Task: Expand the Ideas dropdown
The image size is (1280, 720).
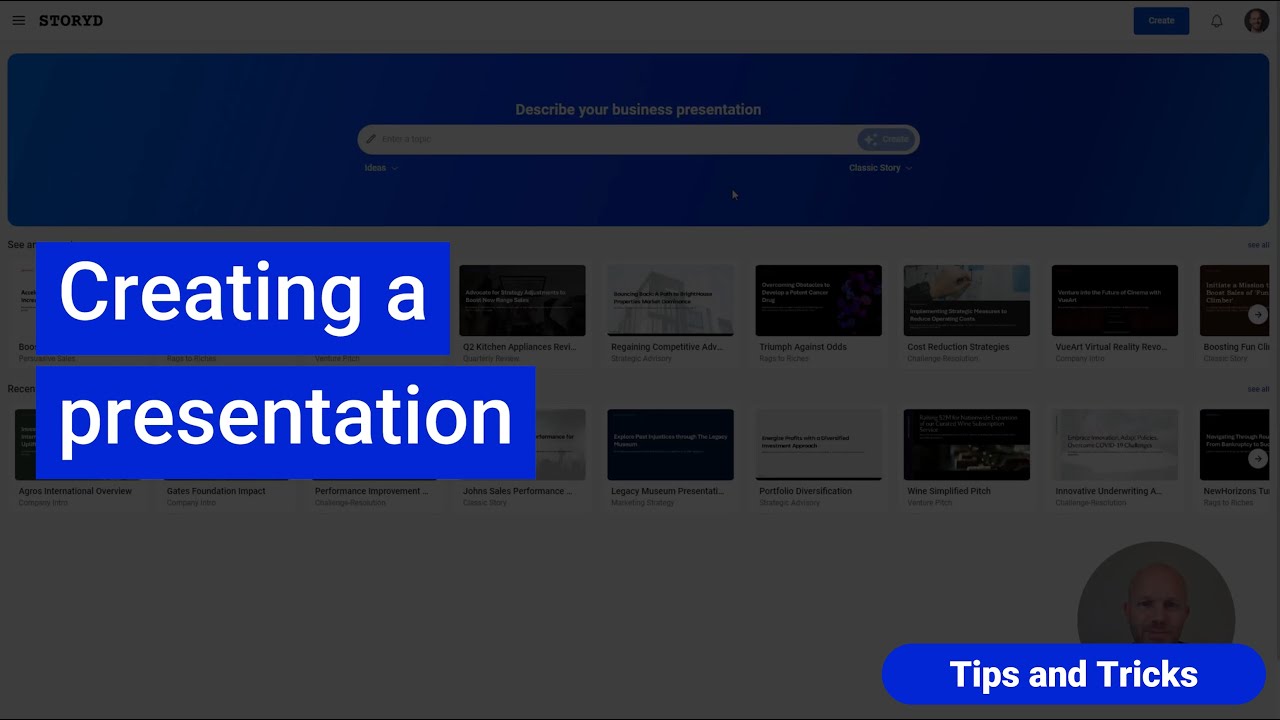Action: (x=381, y=168)
